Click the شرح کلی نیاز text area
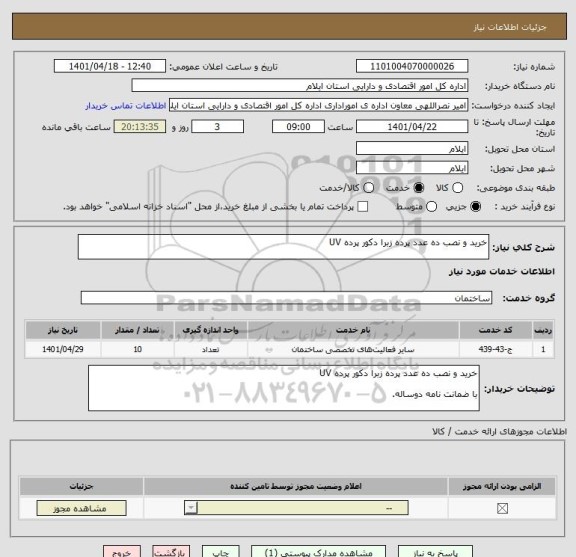This screenshot has height=557, width=576. coord(283,247)
